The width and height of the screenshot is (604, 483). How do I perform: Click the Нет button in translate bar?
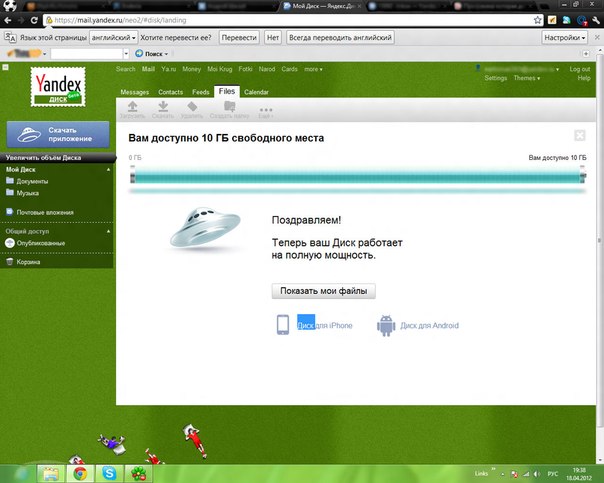(273, 38)
